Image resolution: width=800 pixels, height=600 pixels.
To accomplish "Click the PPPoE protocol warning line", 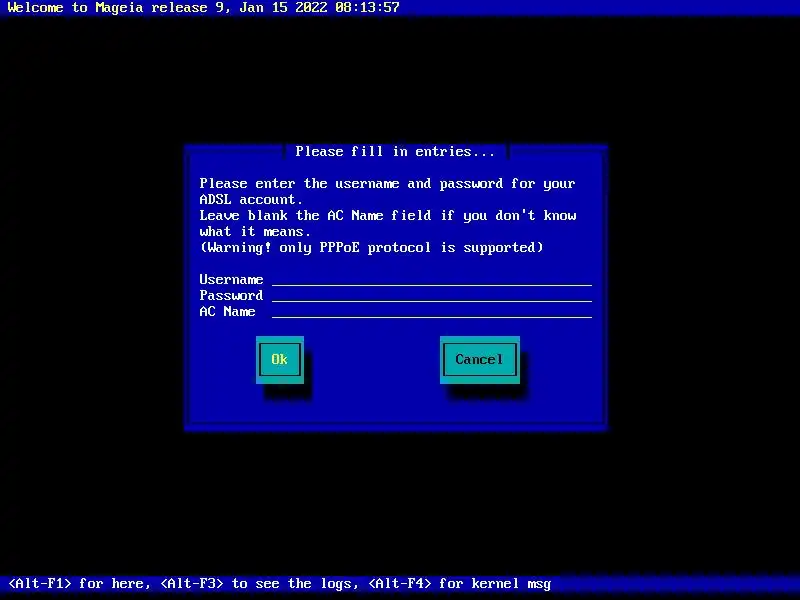I will click(371, 247).
